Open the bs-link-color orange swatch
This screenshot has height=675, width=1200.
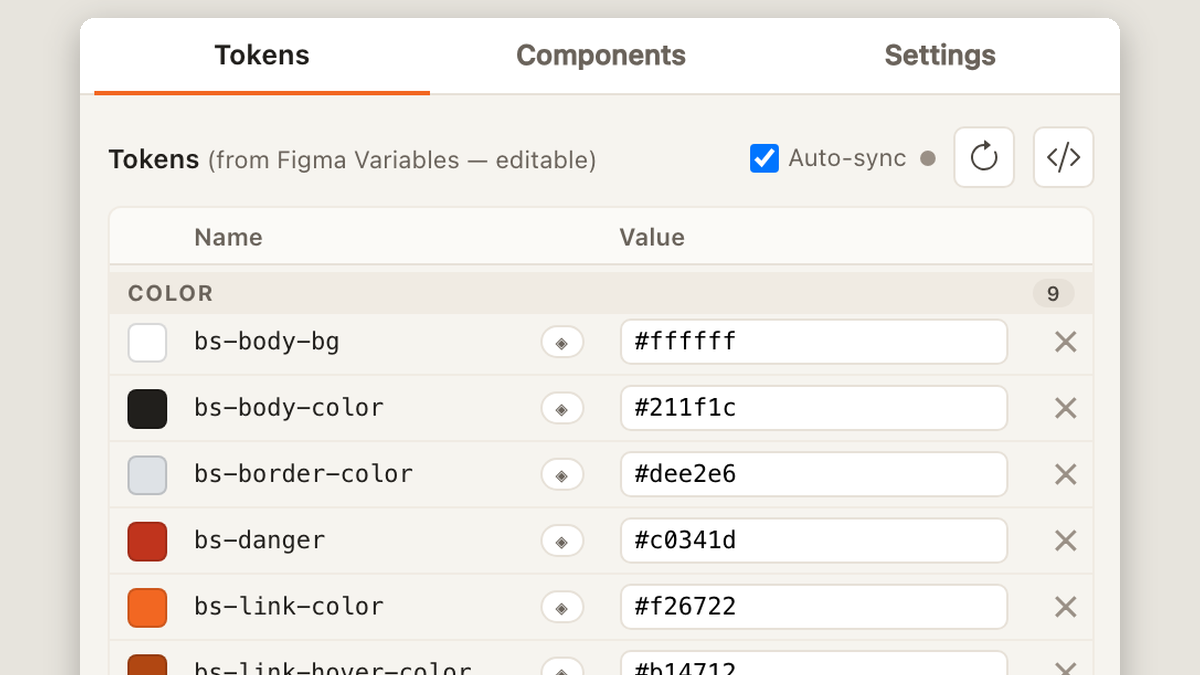coord(147,607)
